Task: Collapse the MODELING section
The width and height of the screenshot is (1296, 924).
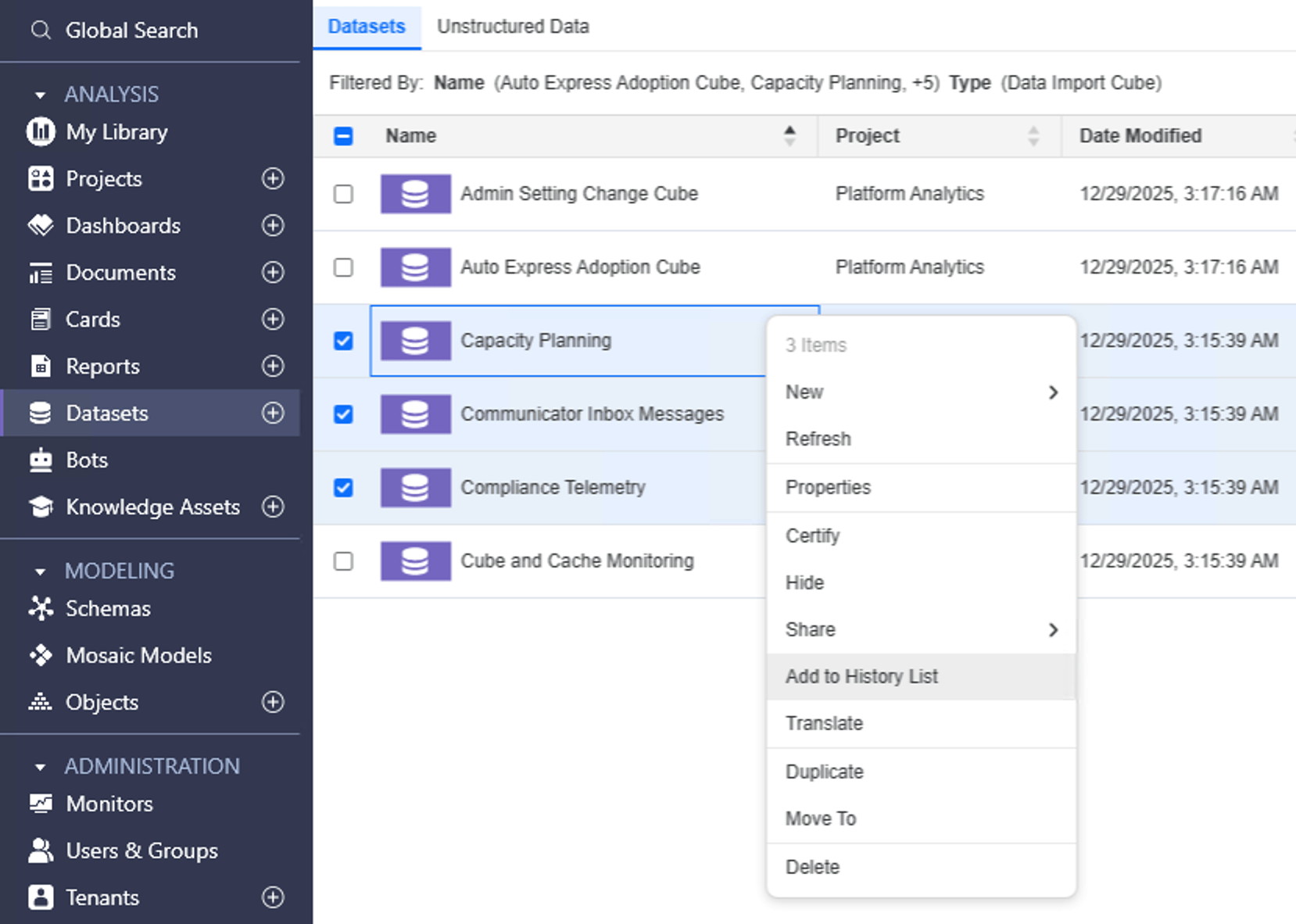Action: 40,571
